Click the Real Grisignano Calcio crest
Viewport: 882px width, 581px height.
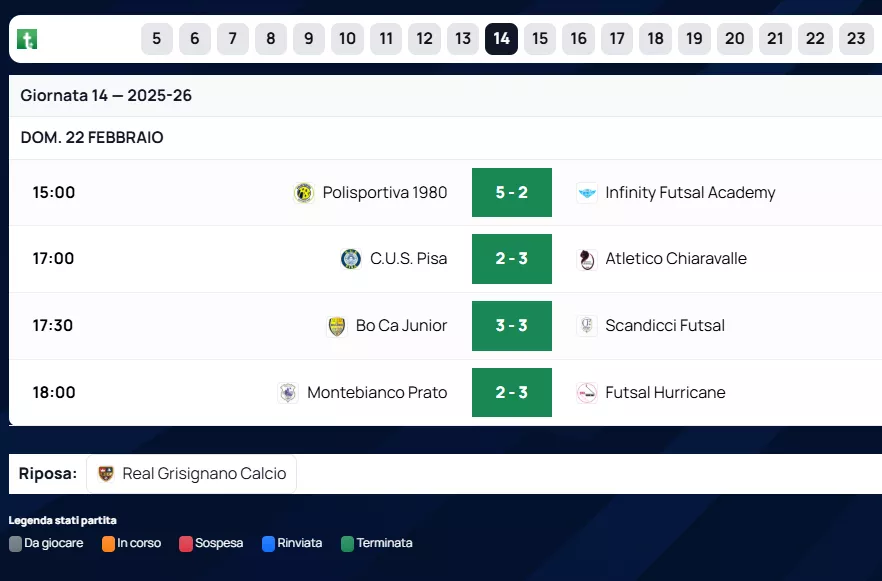pyautogui.click(x=106, y=474)
